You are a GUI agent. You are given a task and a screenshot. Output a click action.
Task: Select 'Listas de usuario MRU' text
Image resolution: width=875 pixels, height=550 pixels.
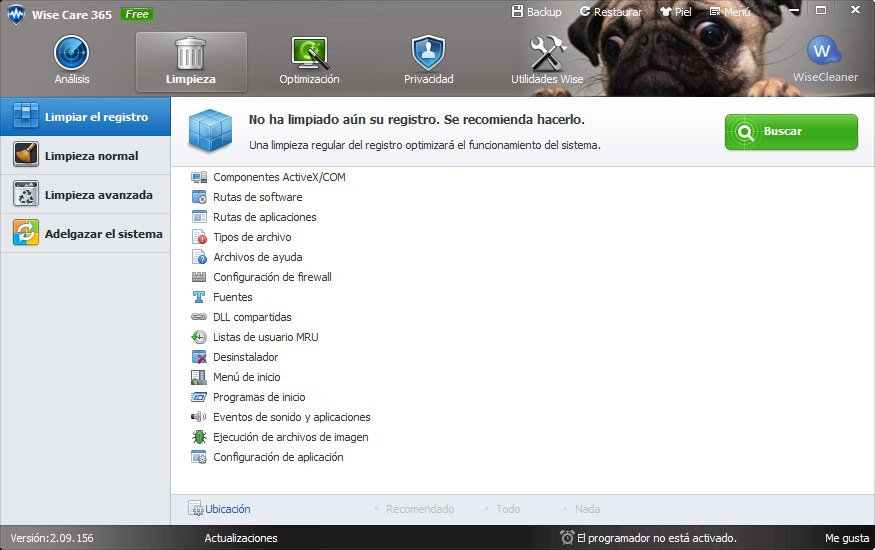(266, 337)
